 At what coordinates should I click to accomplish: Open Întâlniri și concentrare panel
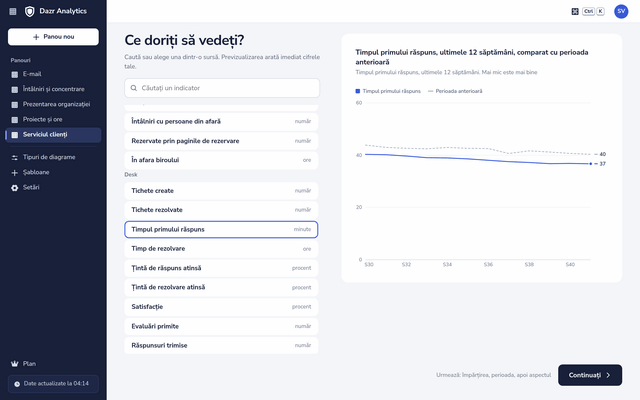(53, 89)
